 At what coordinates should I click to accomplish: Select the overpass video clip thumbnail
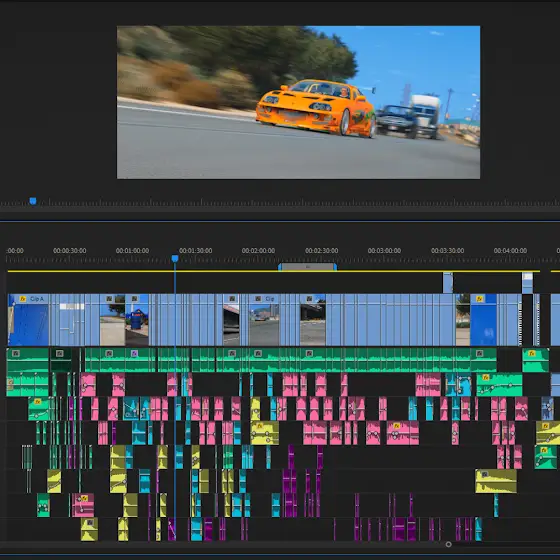coord(231,320)
